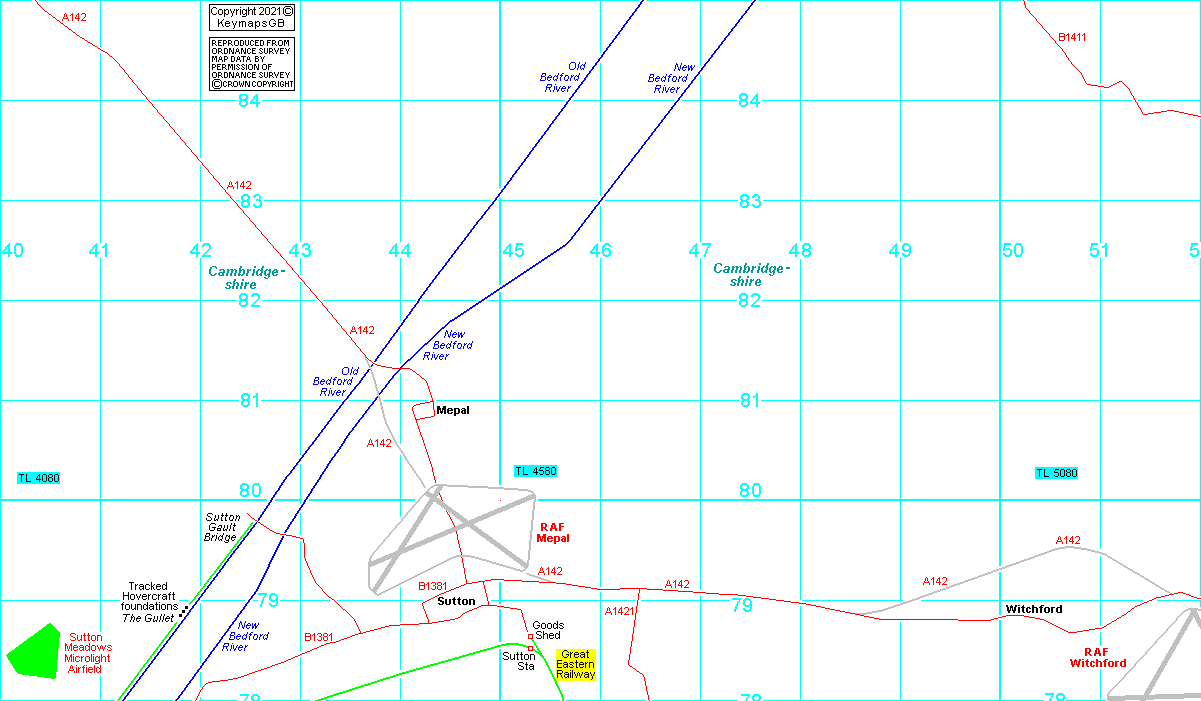1201x701 pixels.
Task: Open the TL 4080 grid square label
Action: 39,478
